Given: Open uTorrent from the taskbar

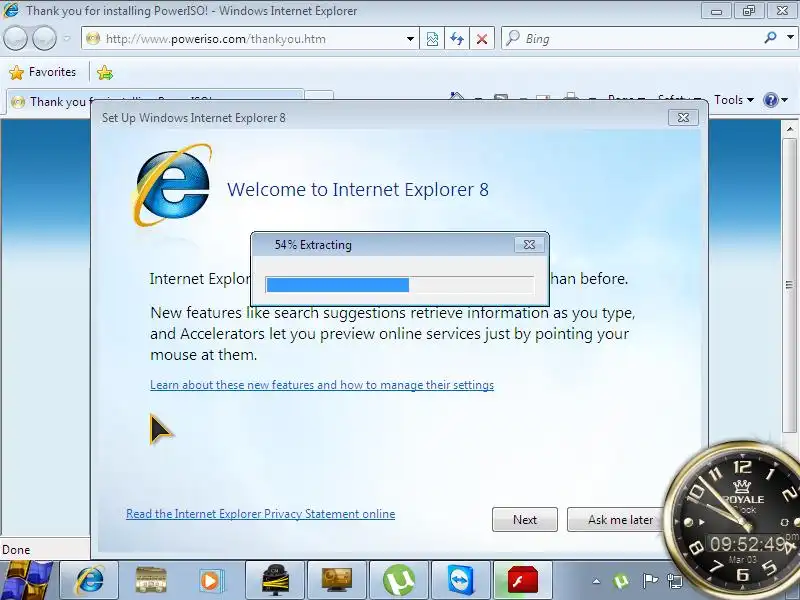Looking at the screenshot, I should click(398, 581).
